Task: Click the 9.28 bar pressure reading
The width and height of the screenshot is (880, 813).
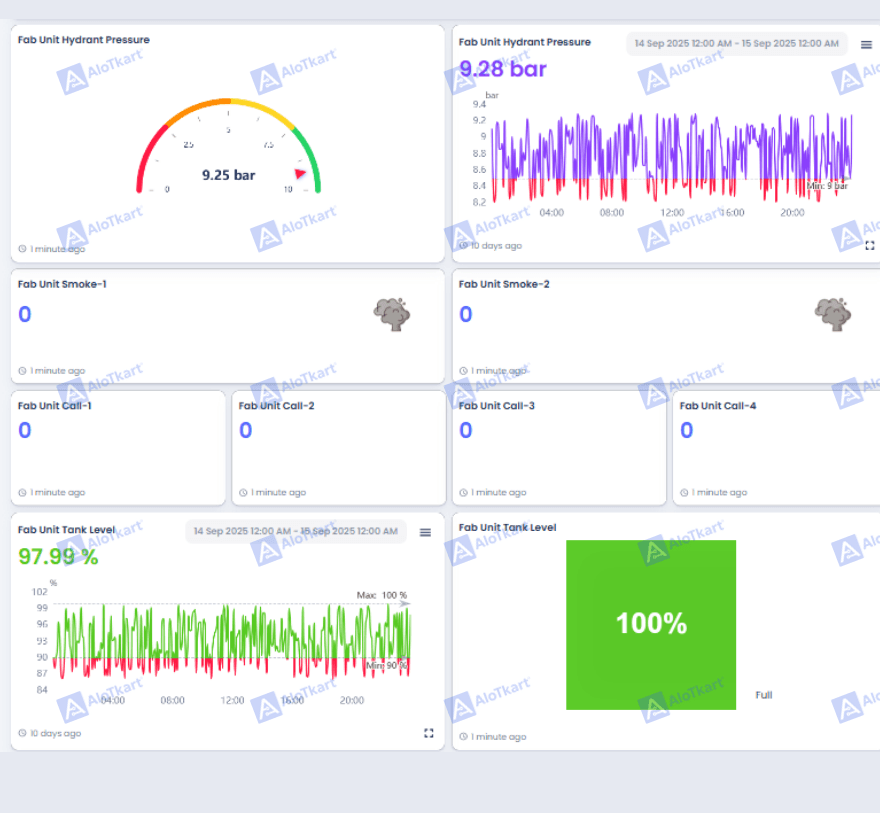Action: pos(502,69)
